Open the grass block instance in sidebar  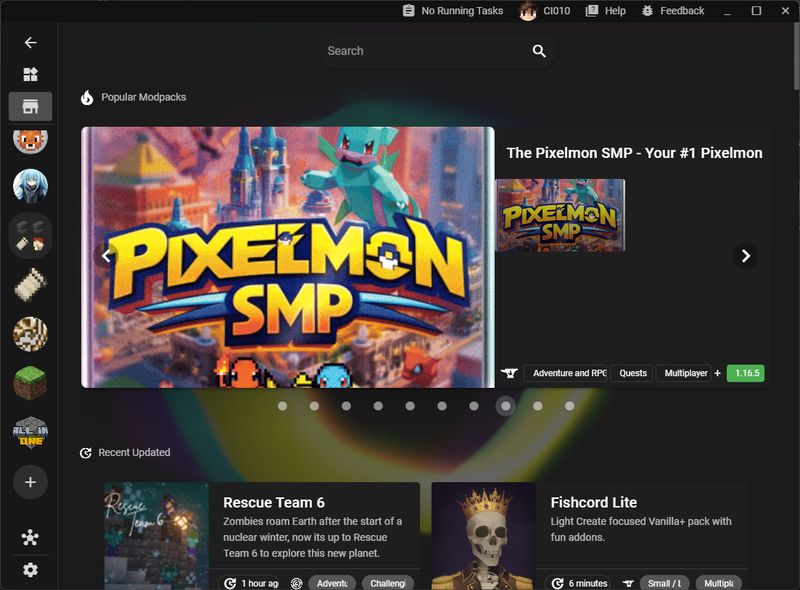pos(30,382)
